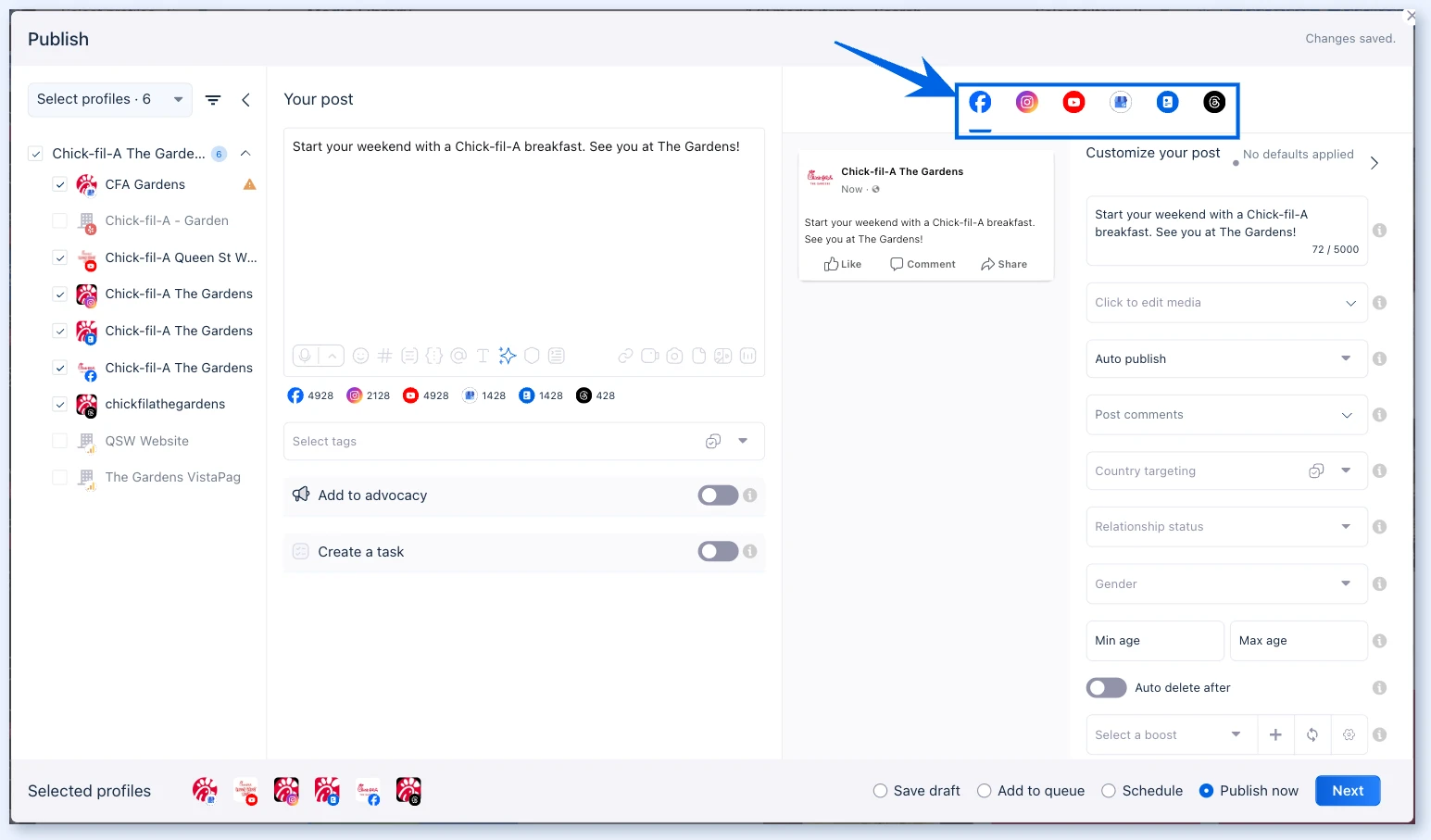This screenshot has height=840, width=1431.
Task: Insert a link with the chain icon
Action: 625,356
